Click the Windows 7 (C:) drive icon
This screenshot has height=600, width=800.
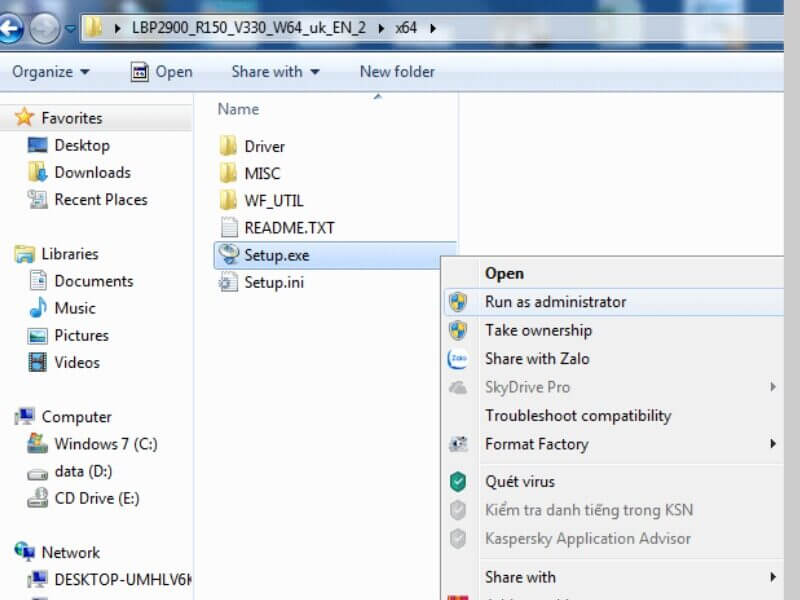(x=38, y=444)
